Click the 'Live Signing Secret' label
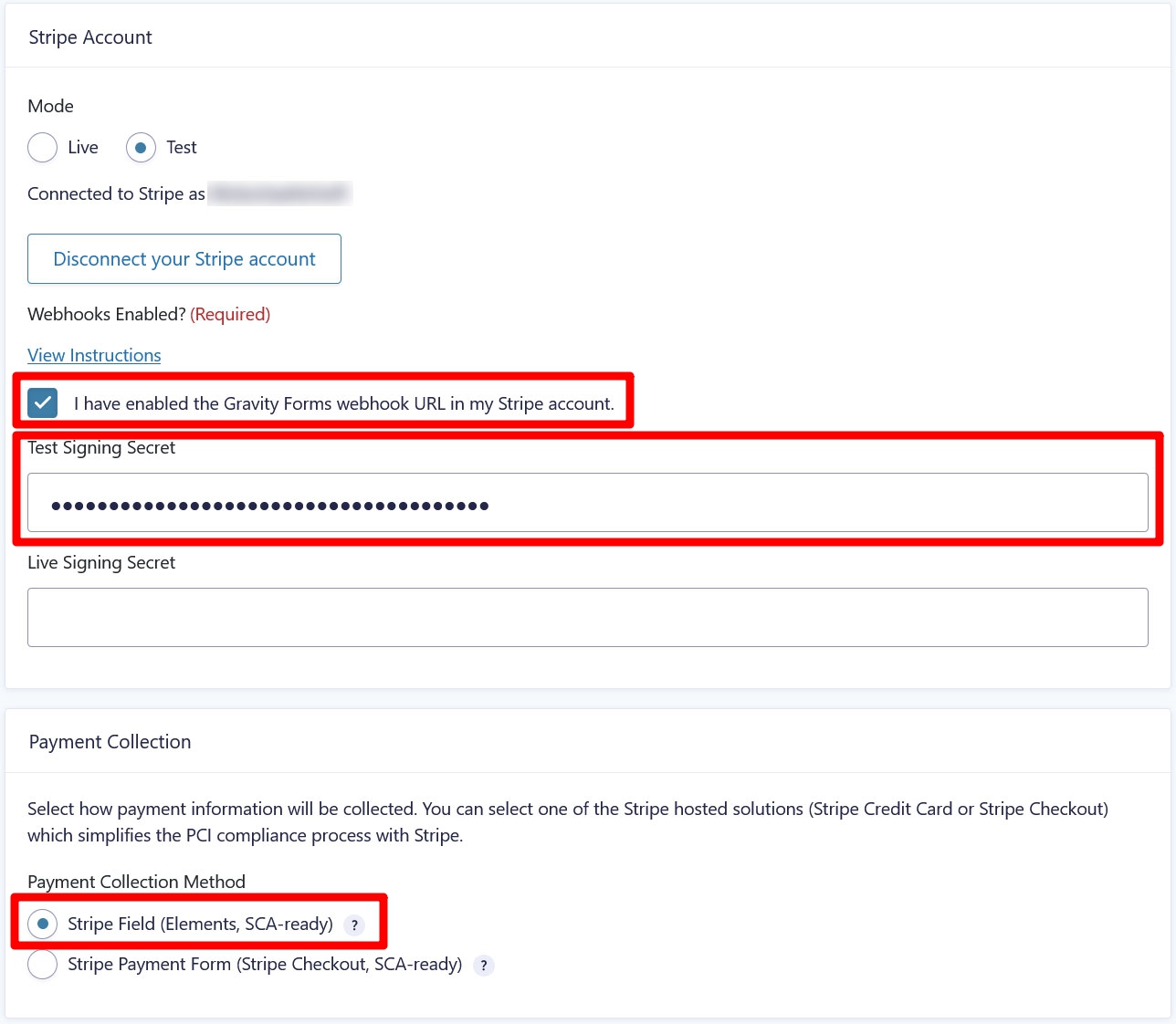Viewport: 1176px width, 1024px height. (101, 562)
